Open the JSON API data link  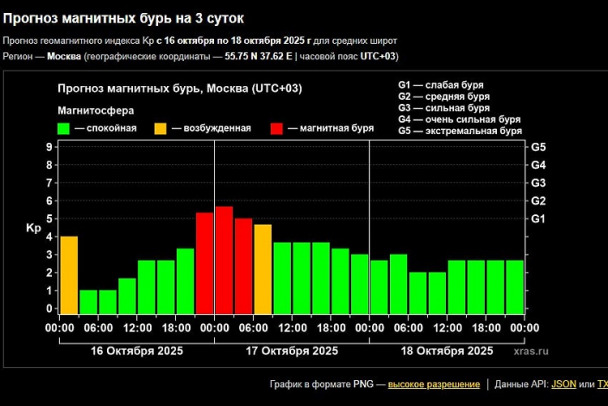coord(563,384)
